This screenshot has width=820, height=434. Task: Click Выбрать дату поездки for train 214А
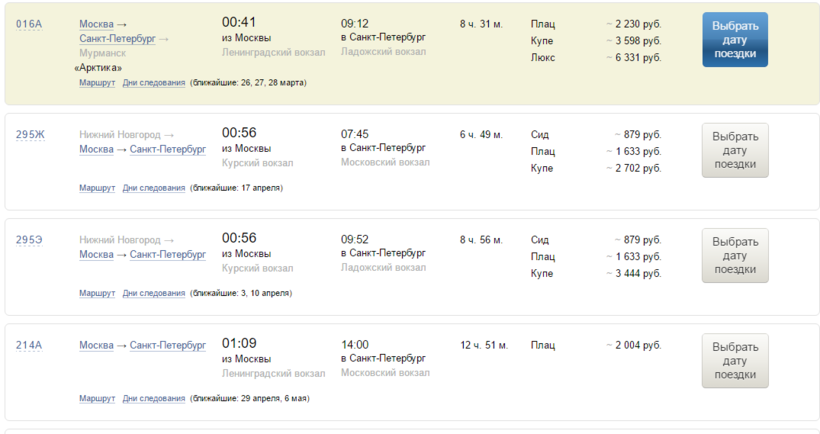pyautogui.click(x=735, y=361)
